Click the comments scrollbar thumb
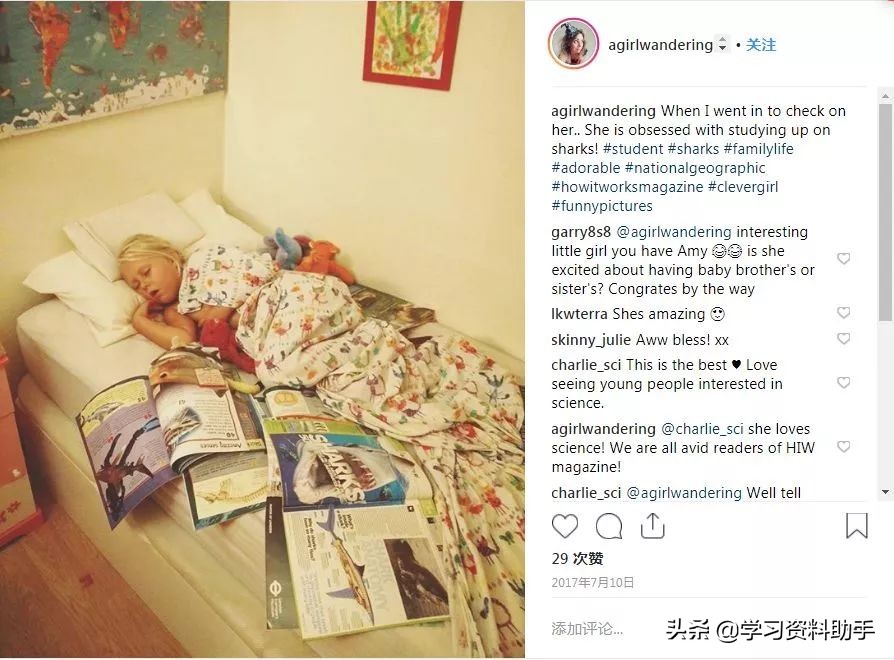Viewport: 894px width, 660px height. coord(885,212)
